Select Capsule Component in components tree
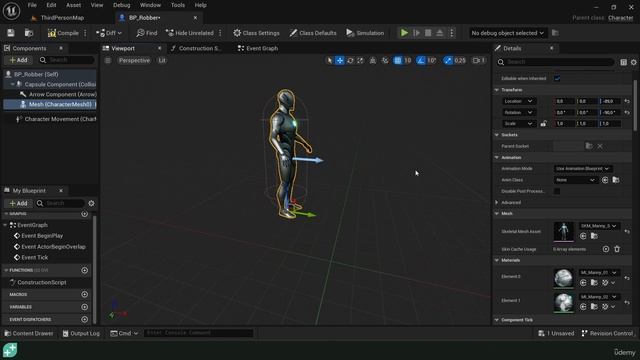This screenshot has height=360, width=640. click(56, 84)
